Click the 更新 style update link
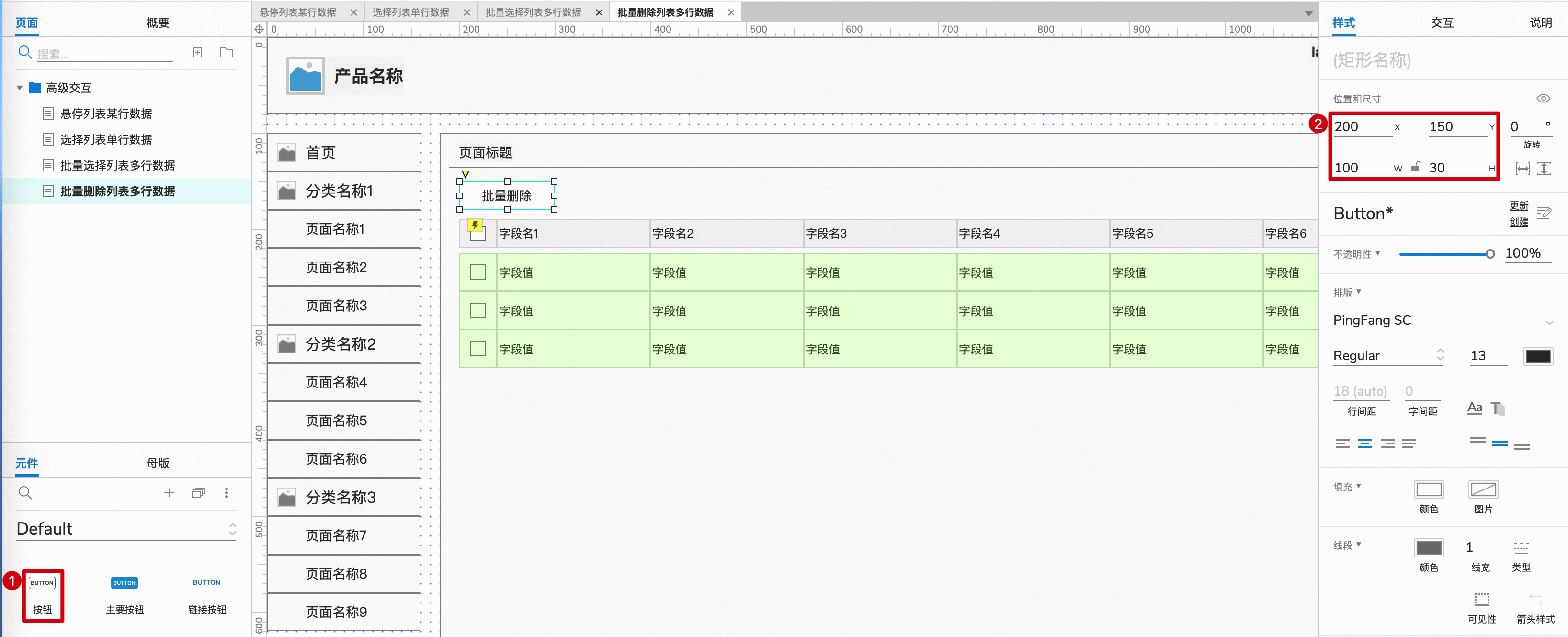 click(1519, 206)
